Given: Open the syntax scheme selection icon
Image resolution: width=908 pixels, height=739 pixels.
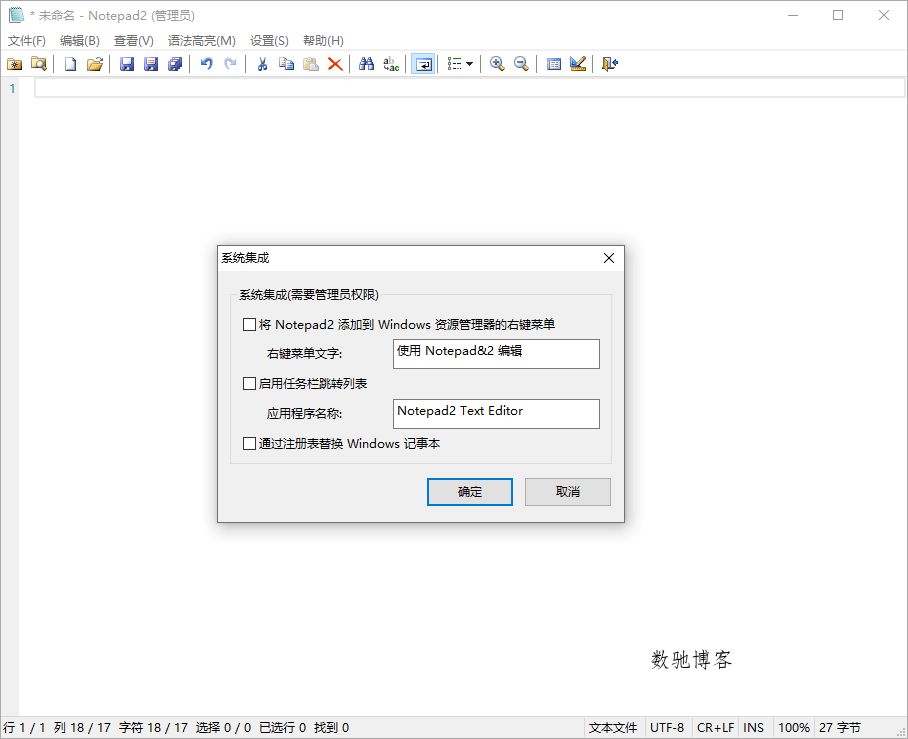Looking at the screenshot, I should click(x=554, y=64).
